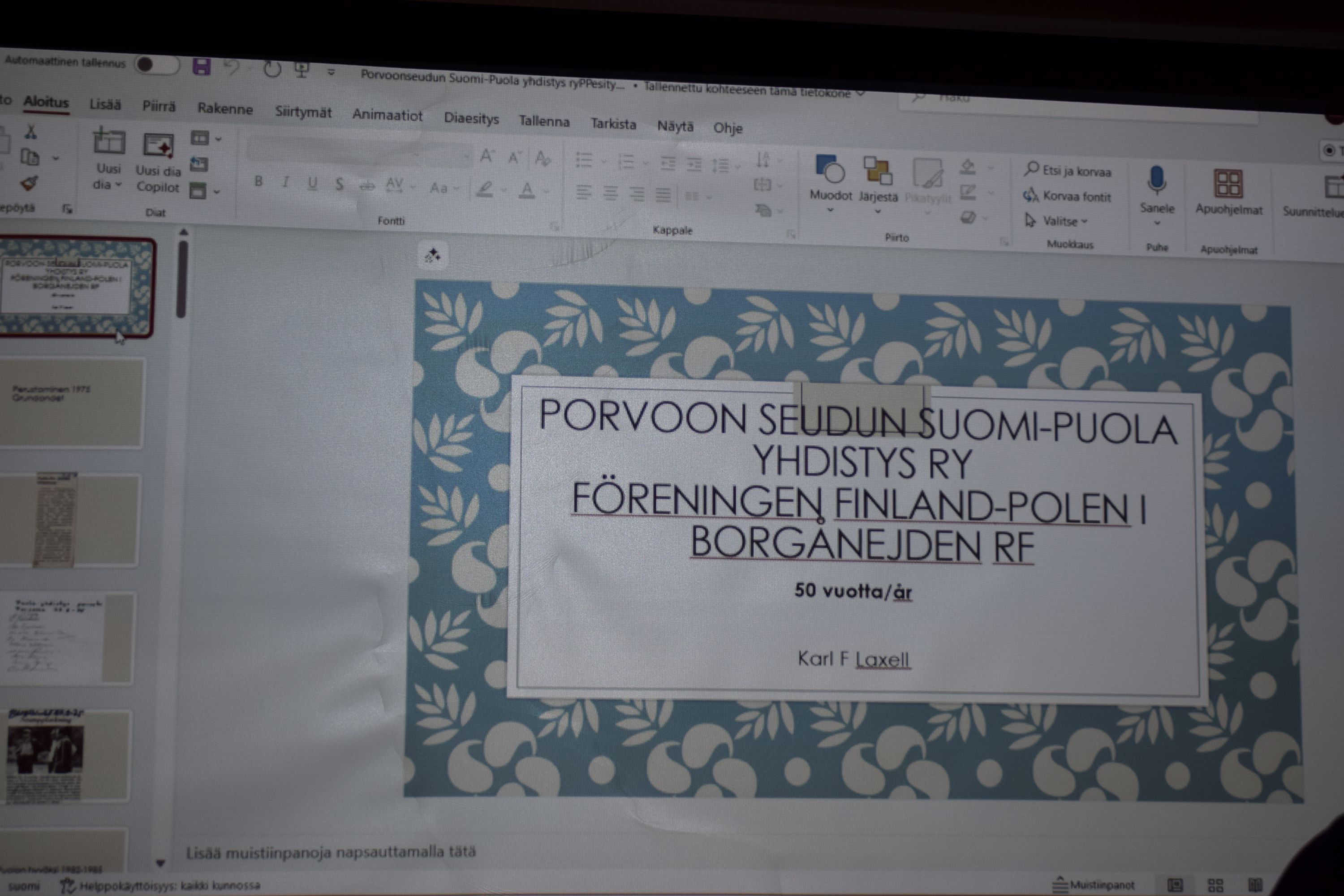This screenshot has height=896, width=1344.
Task: Click the Format Painter brush icon
Action: click(29, 183)
